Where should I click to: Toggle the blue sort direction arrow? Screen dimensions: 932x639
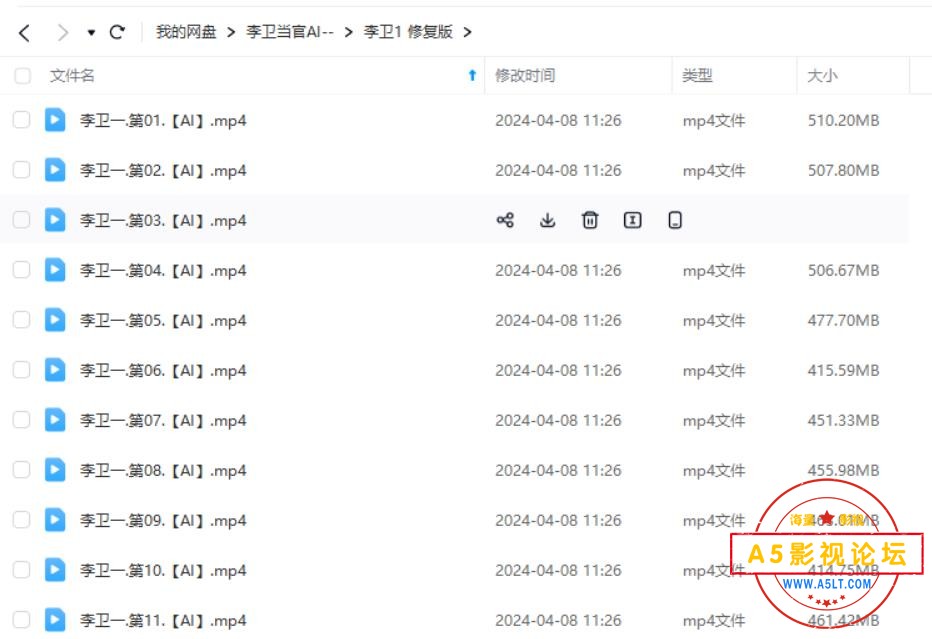472,75
